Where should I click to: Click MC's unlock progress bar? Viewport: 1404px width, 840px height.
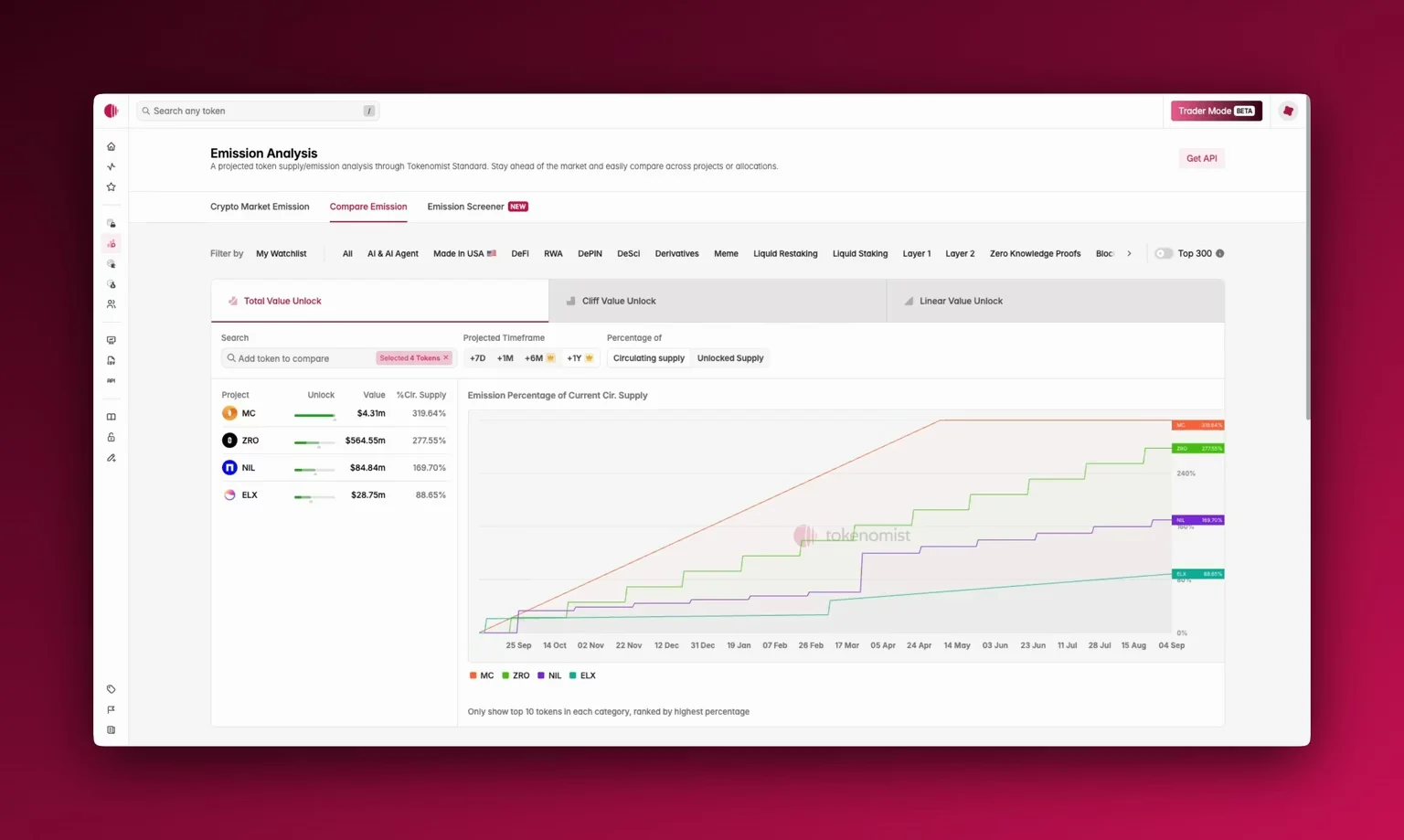(314, 415)
